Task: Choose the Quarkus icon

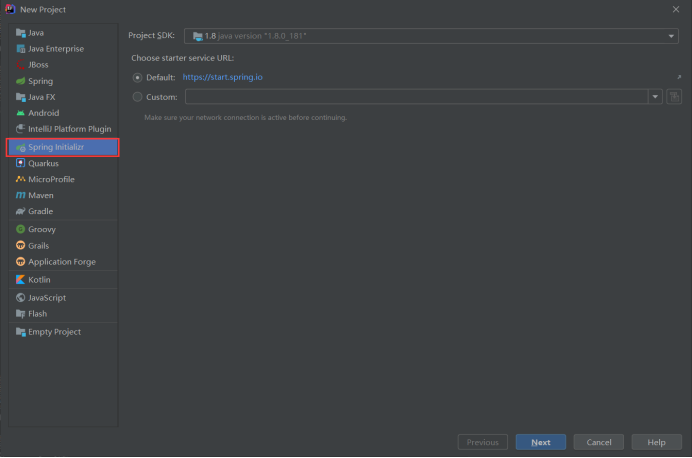Action: tap(20, 163)
